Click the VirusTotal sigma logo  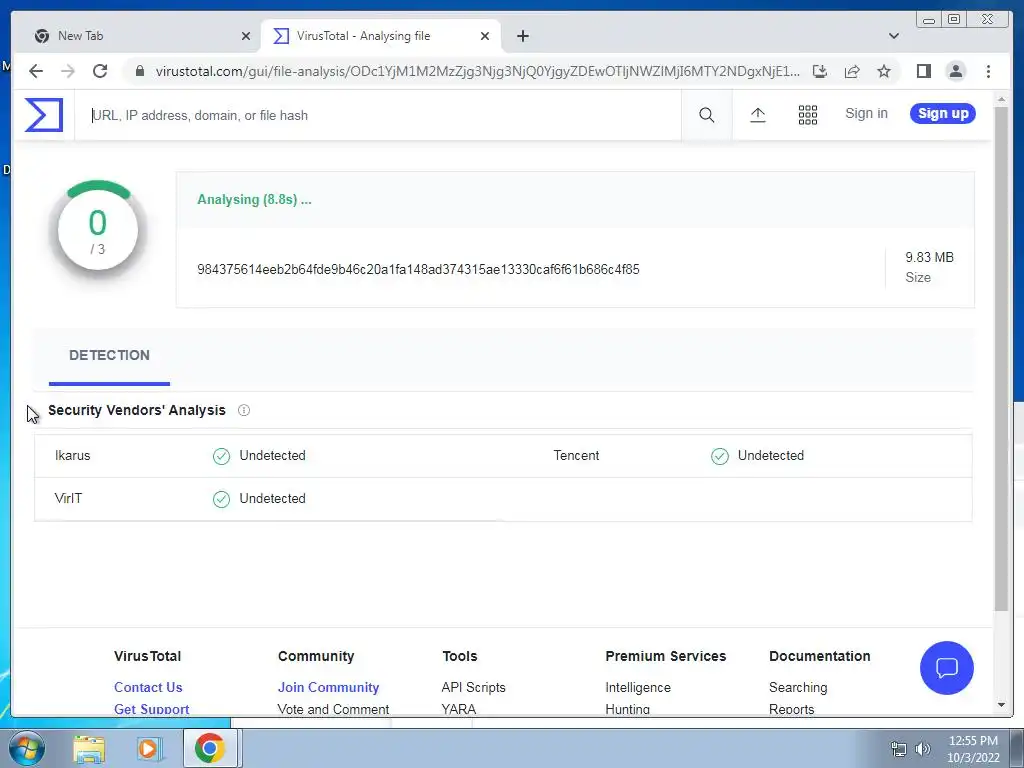44,115
